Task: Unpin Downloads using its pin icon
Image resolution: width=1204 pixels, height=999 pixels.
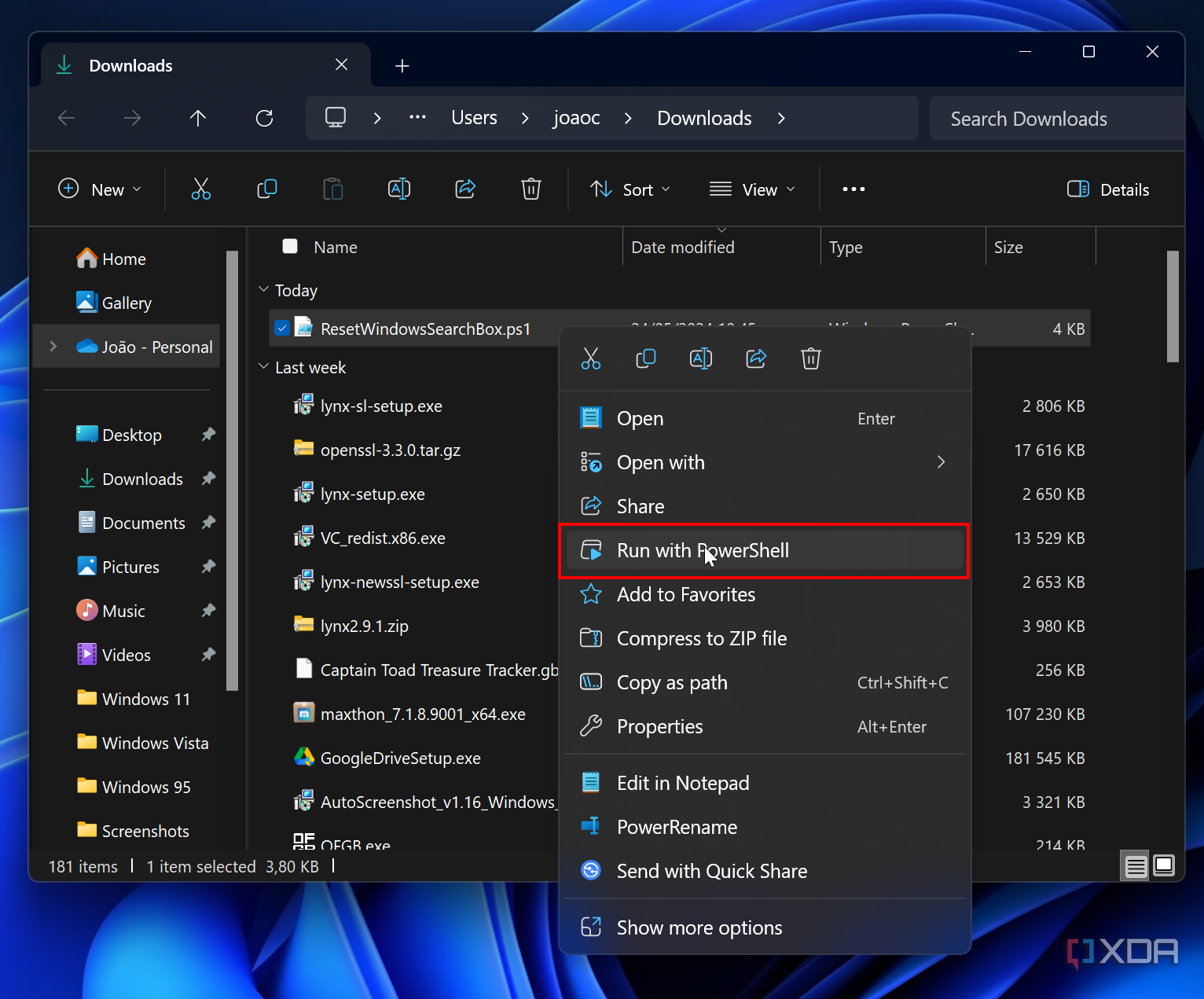Action: click(x=208, y=479)
